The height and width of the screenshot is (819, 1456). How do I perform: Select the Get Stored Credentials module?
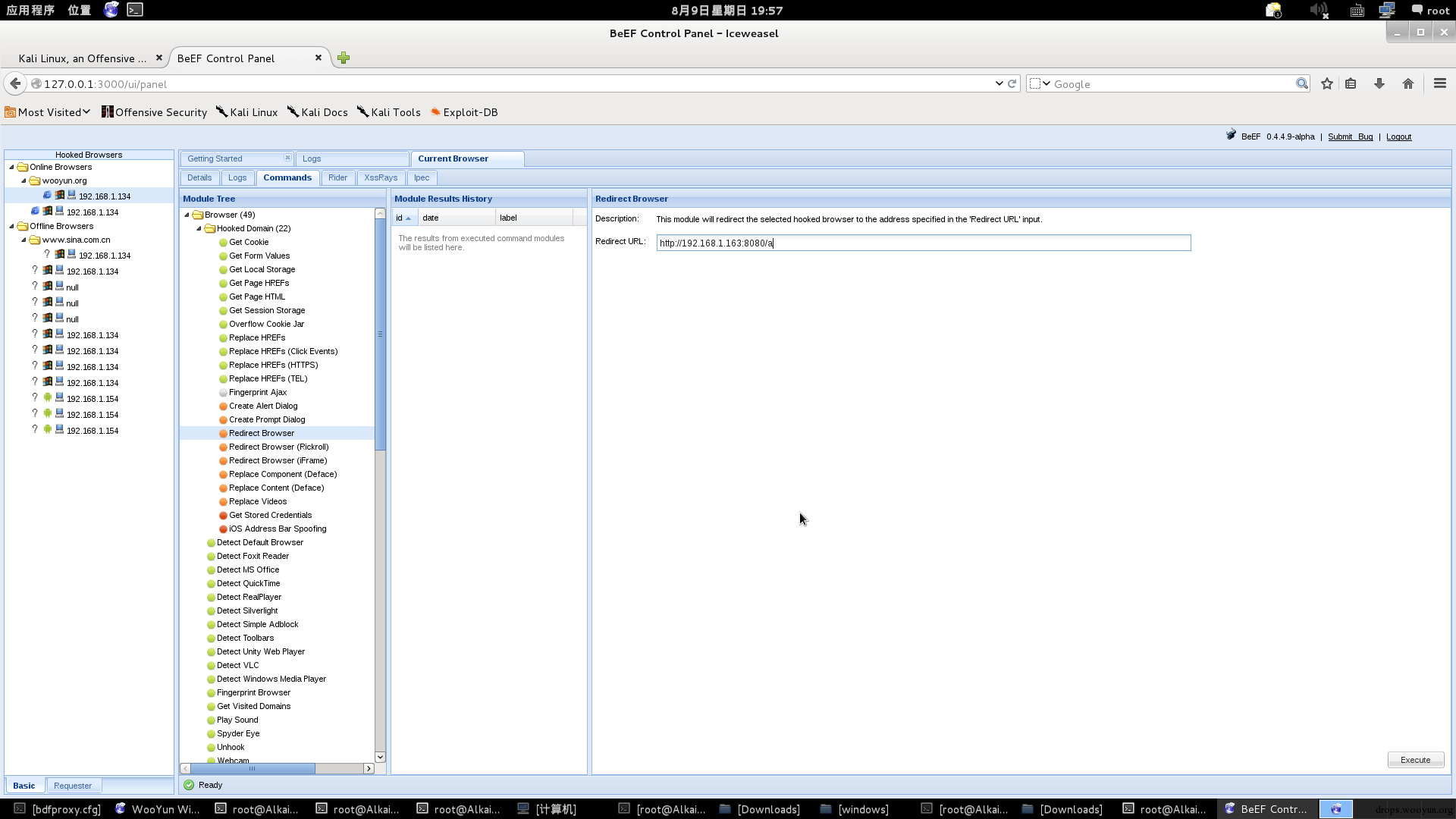coord(270,515)
